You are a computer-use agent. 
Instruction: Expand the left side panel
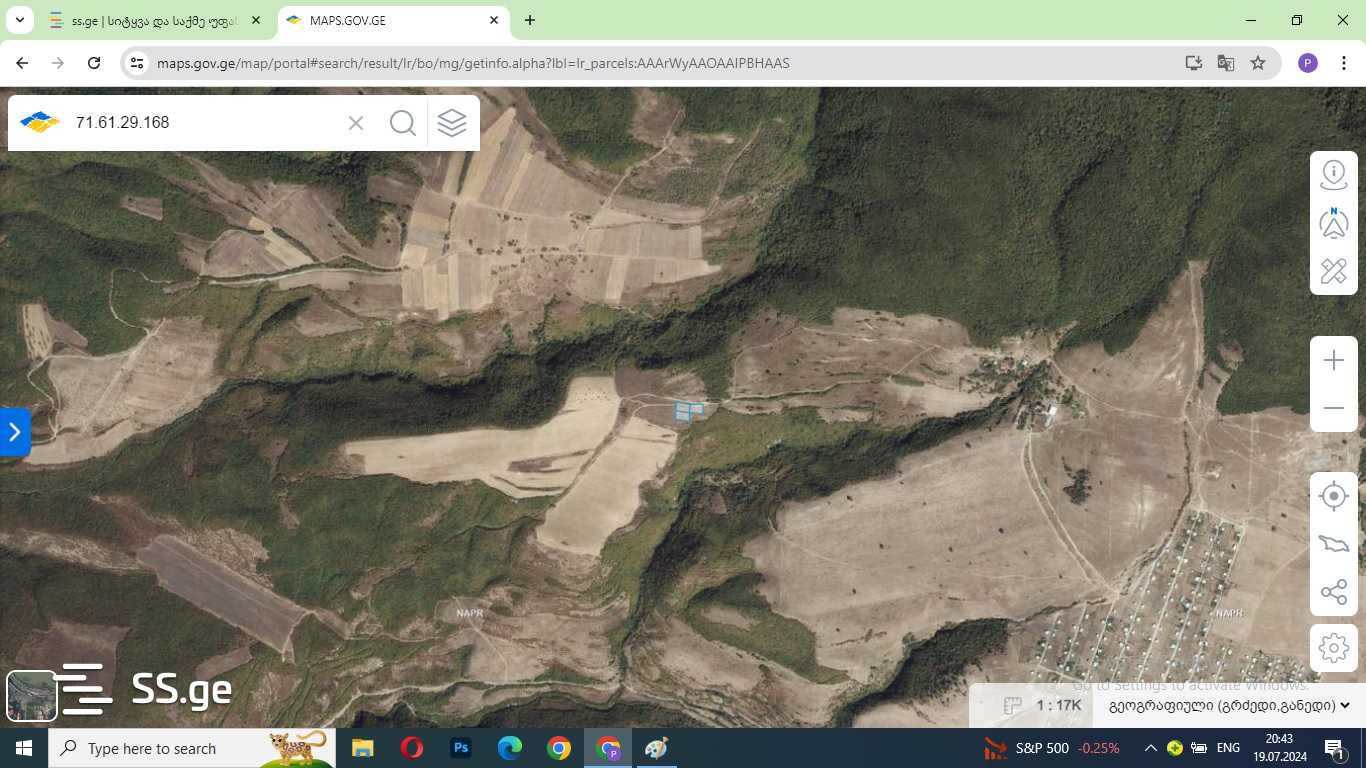tap(14, 432)
